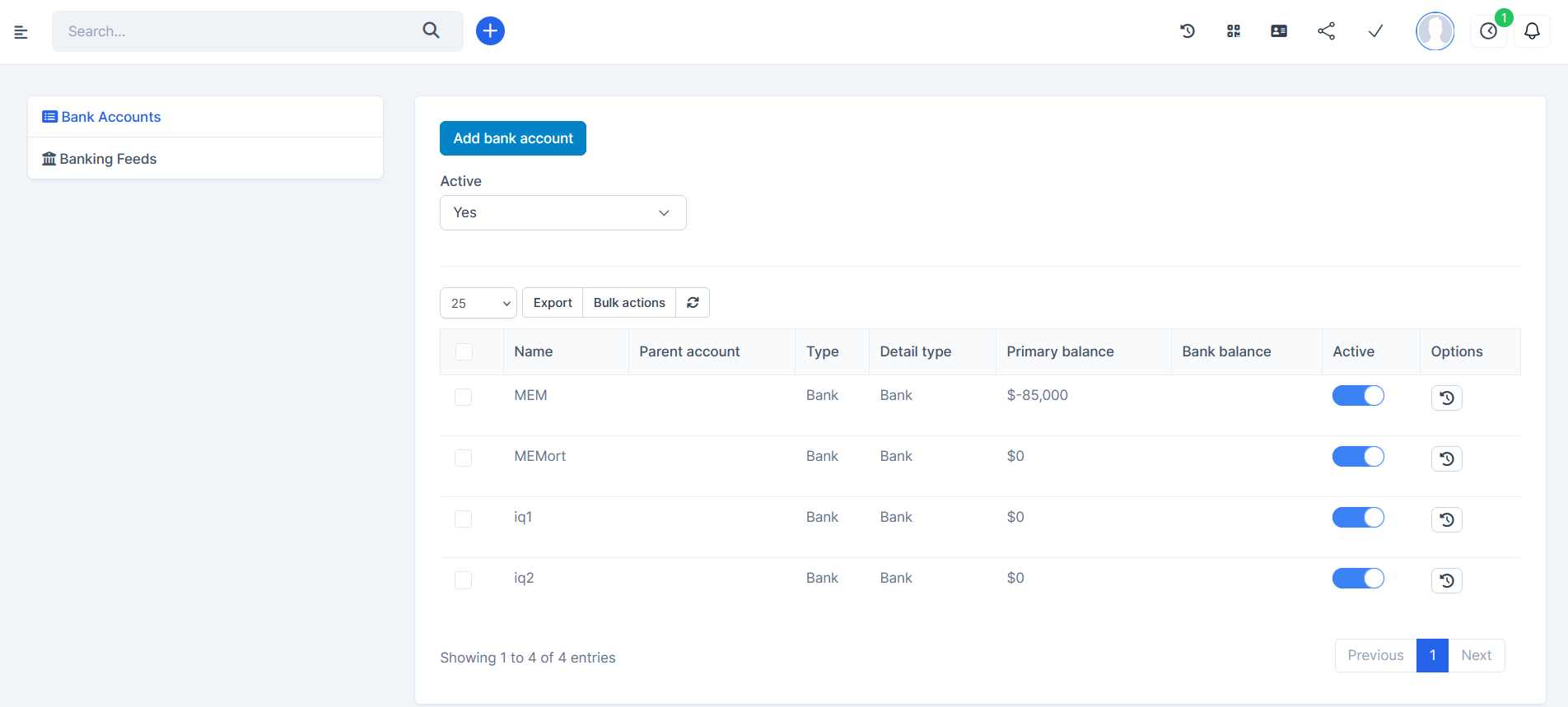1568x707 pixels.
Task: Tick the select-all header checkbox
Action: tap(464, 352)
